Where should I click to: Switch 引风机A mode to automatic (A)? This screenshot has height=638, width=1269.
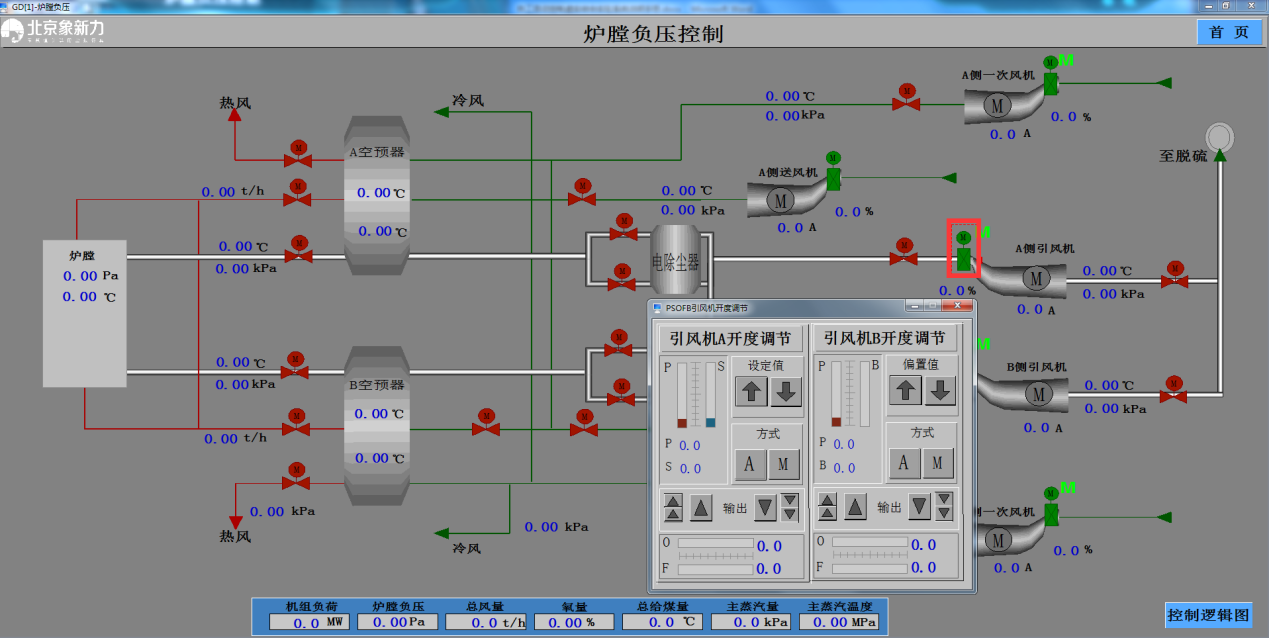click(750, 463)
